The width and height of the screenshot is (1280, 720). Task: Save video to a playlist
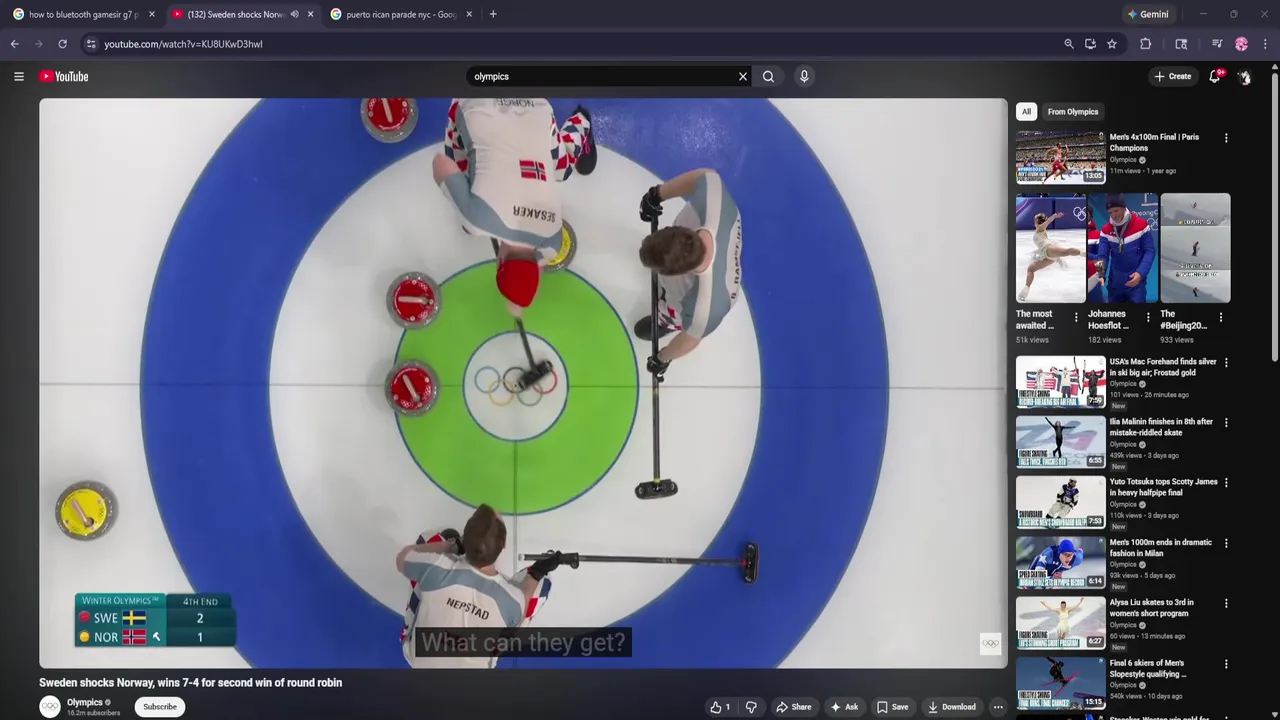(x=892, y=707)
